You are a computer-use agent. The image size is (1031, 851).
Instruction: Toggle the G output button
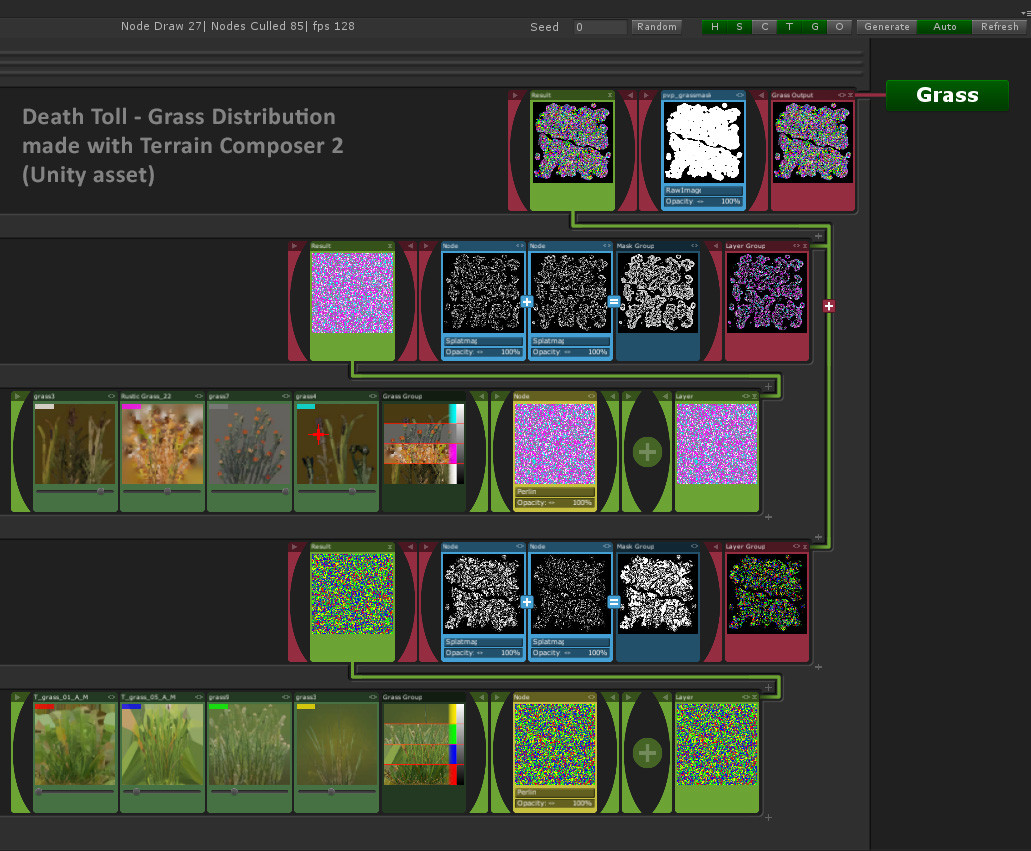[815, 27]
